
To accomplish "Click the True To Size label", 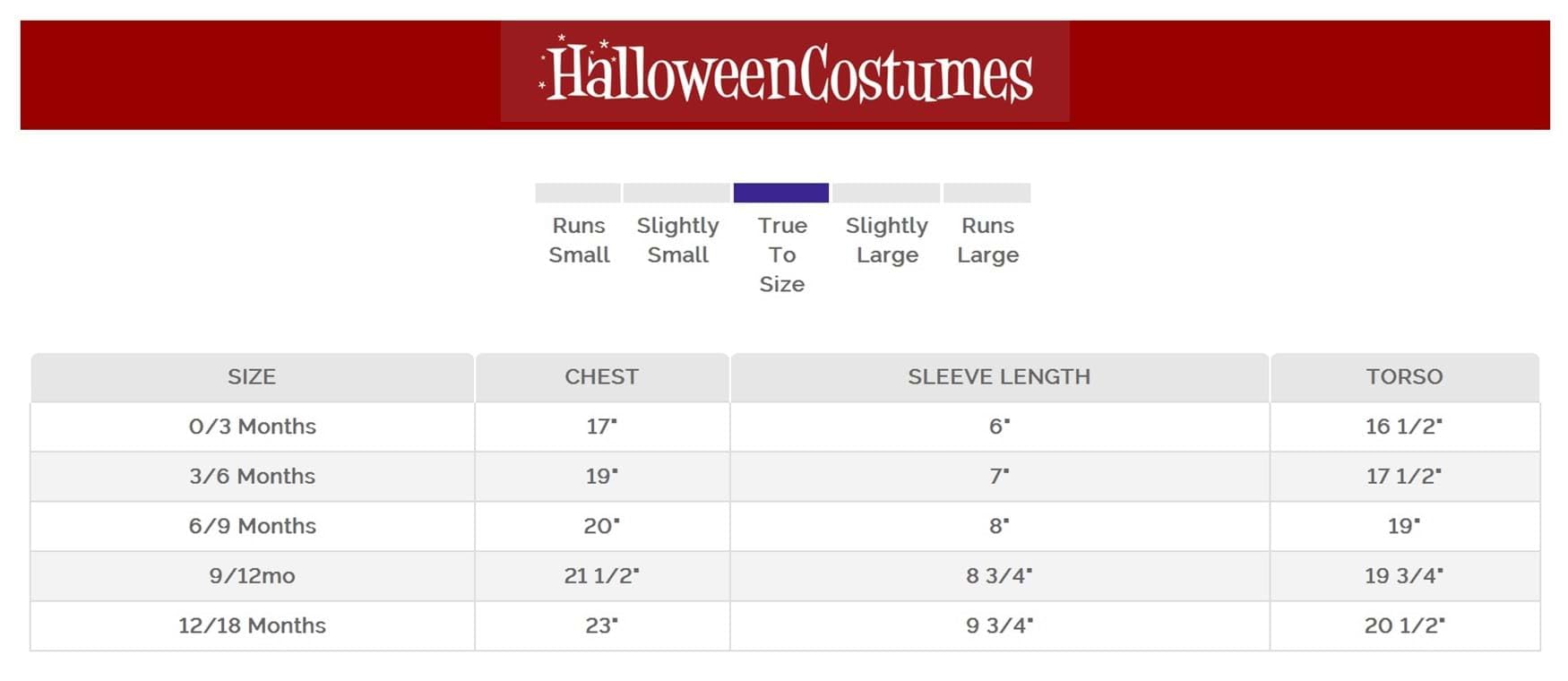I will tap(782, 254).
